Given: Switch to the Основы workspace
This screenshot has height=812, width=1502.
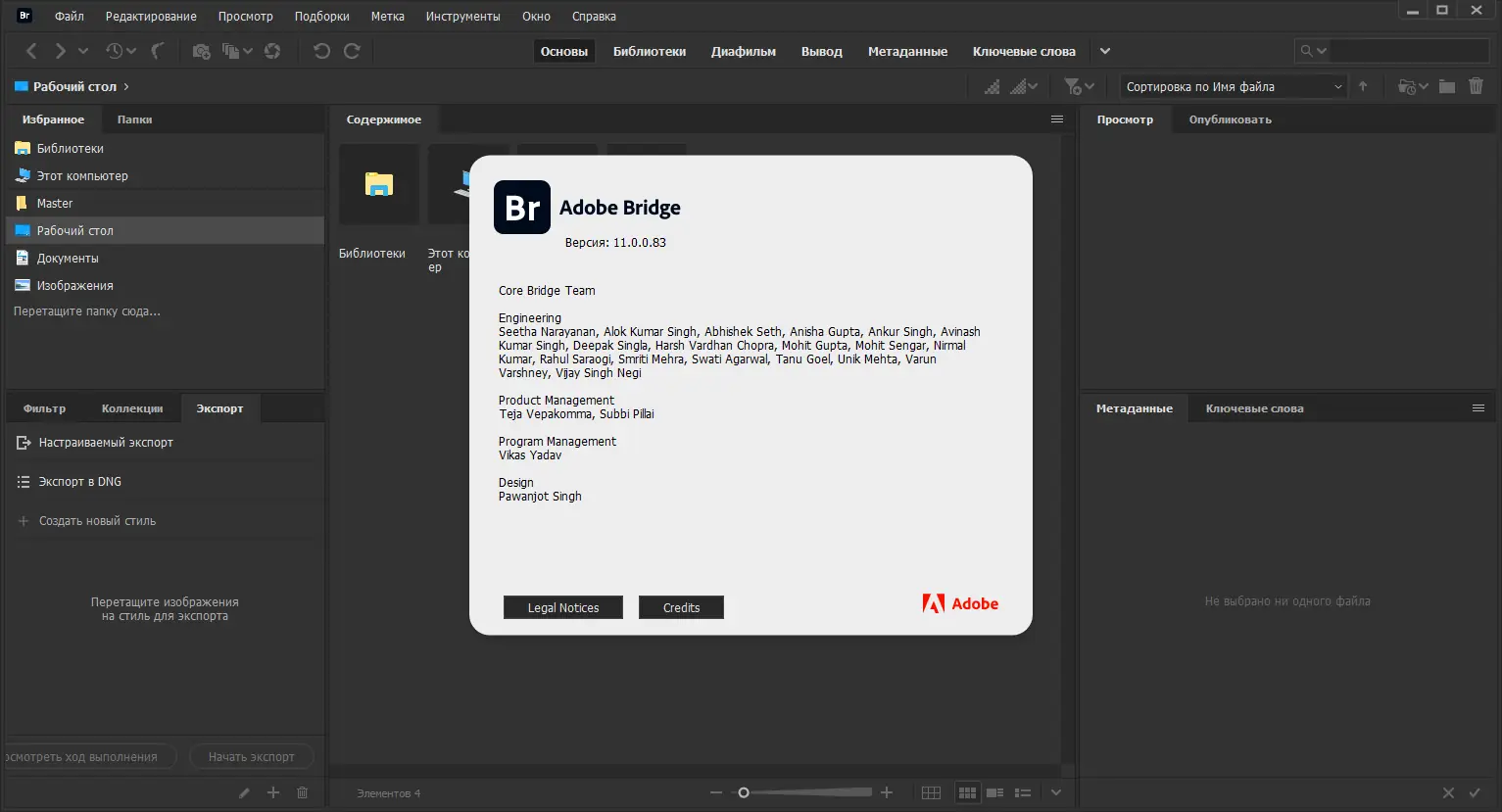Looking at the screenshot, I should click(564, 52).
